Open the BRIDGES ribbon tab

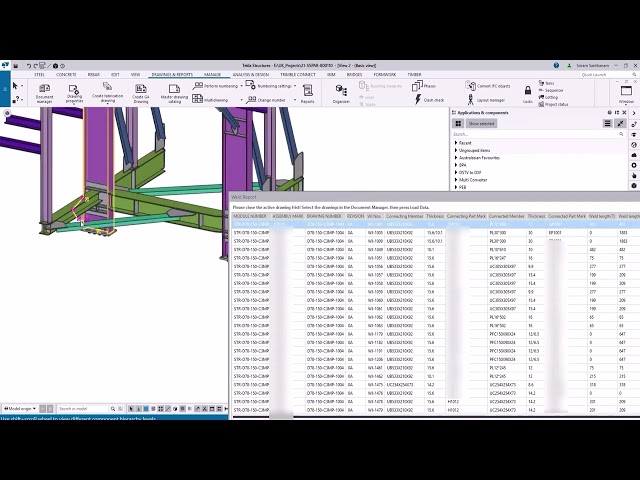(354, 75)
